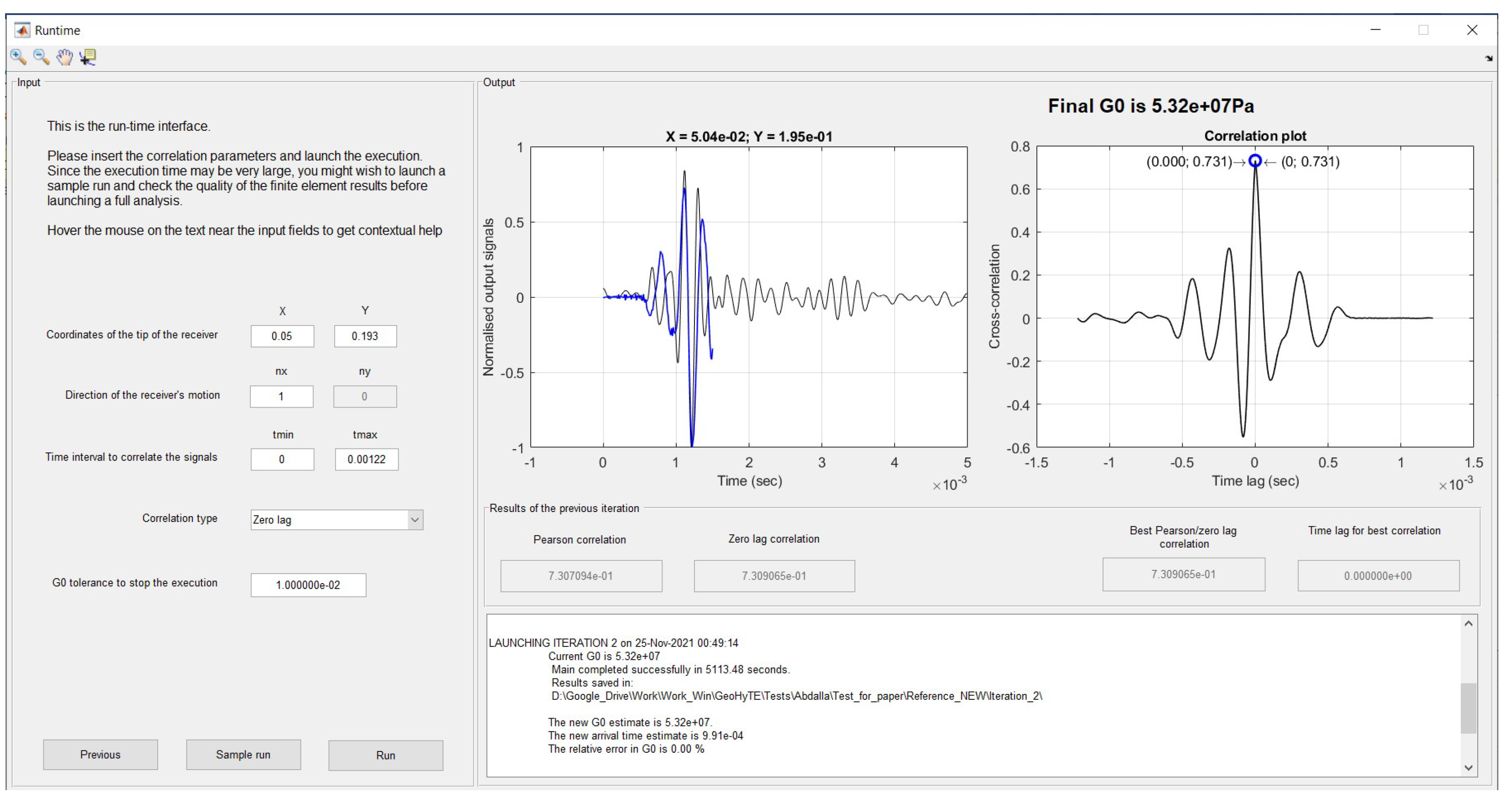Open the Correlation type dropdown

[414, 520]
